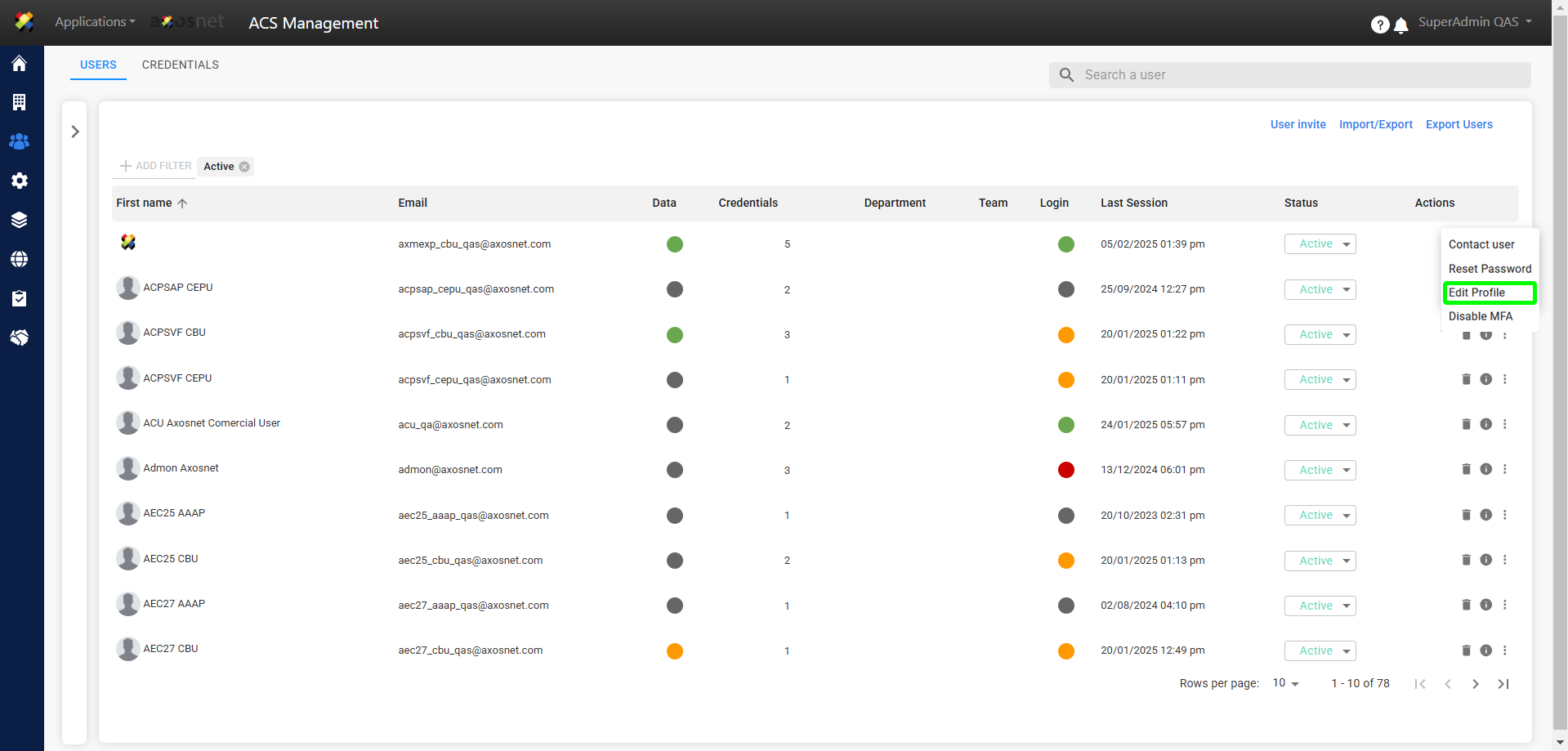The width and height of the screenshot is (1568, 751).
Task: Expand the Rows per page dropdown
Action: coord(1286,683)
